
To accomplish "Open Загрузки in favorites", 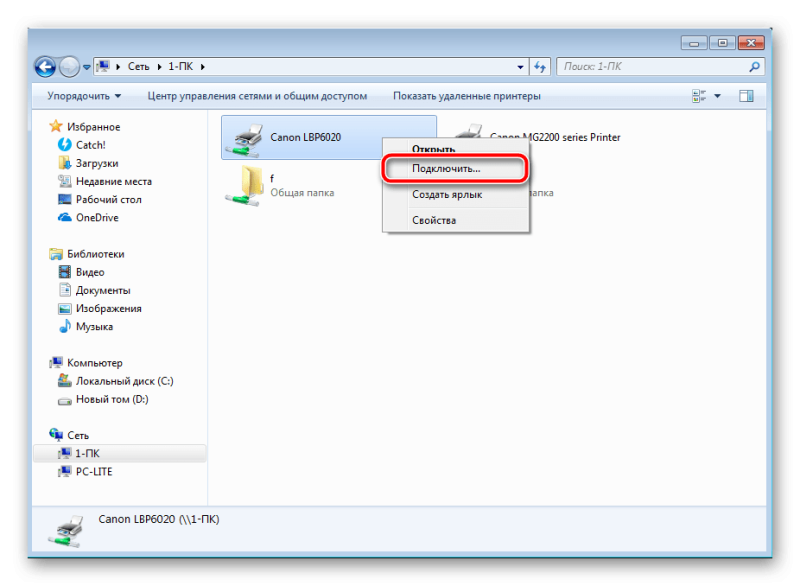I will [97, 163].
